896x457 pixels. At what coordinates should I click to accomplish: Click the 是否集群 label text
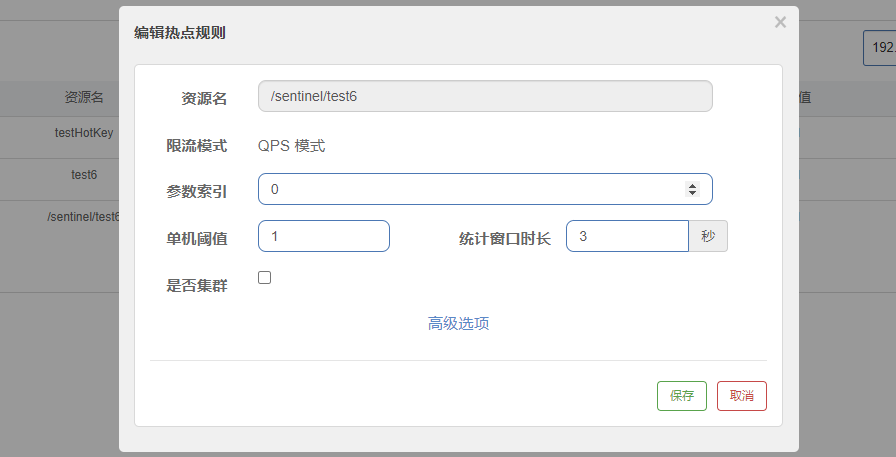196,286
